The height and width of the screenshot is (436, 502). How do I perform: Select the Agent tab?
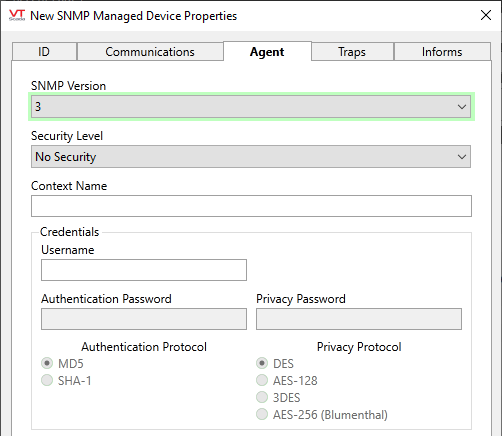tap(267, 51)
